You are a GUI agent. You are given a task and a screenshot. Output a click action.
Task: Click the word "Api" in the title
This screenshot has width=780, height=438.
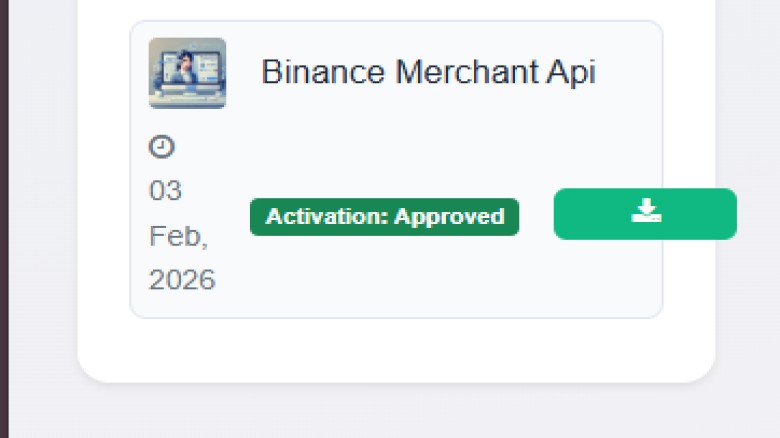572,72
